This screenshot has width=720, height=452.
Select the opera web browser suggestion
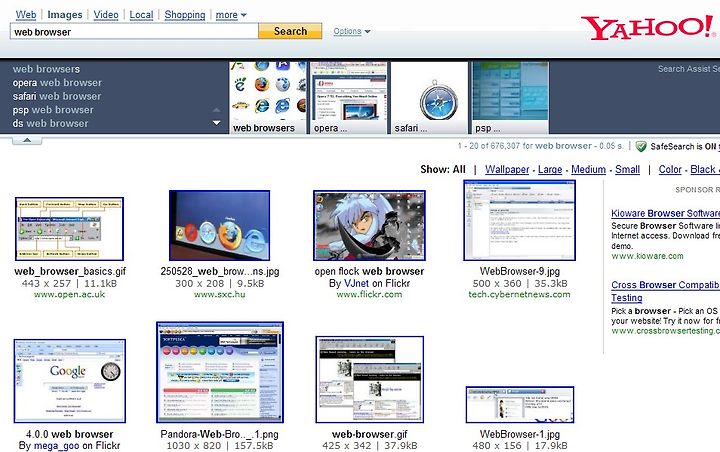pos(57,83)
